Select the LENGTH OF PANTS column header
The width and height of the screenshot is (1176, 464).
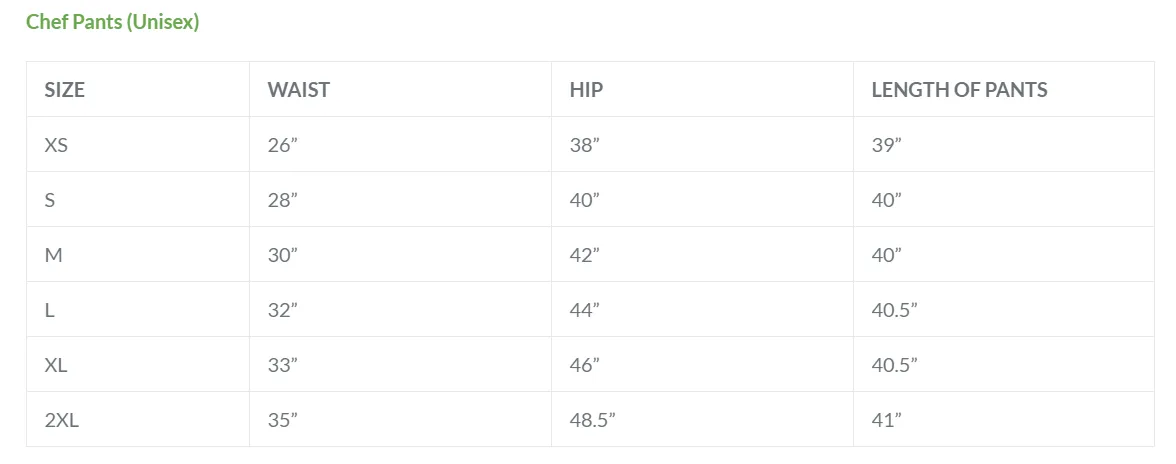coord(959,90)
